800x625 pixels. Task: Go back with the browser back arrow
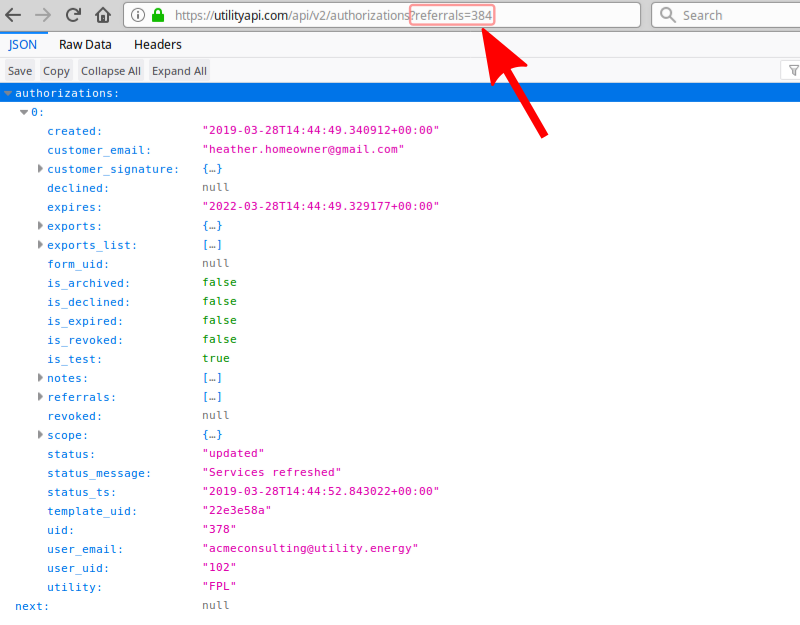(x=13, y=15)
